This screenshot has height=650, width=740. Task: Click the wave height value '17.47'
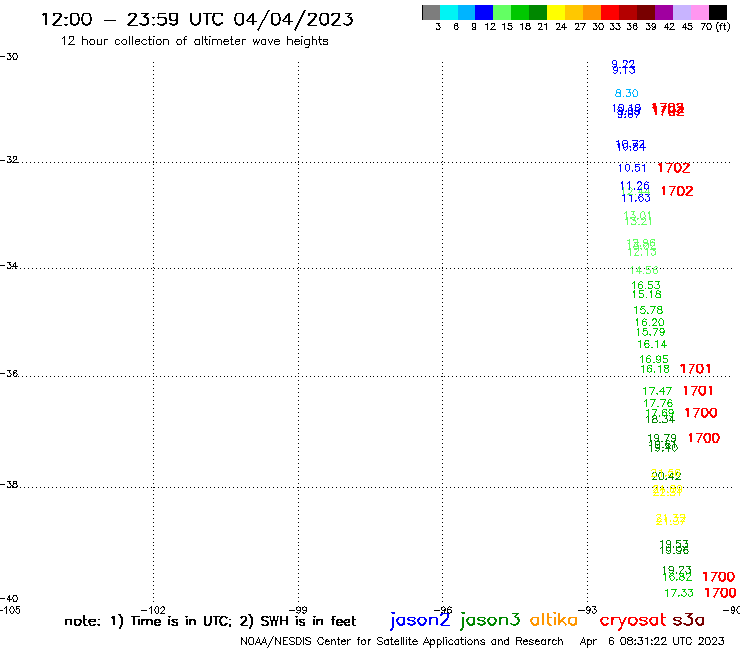coord(657,391)
